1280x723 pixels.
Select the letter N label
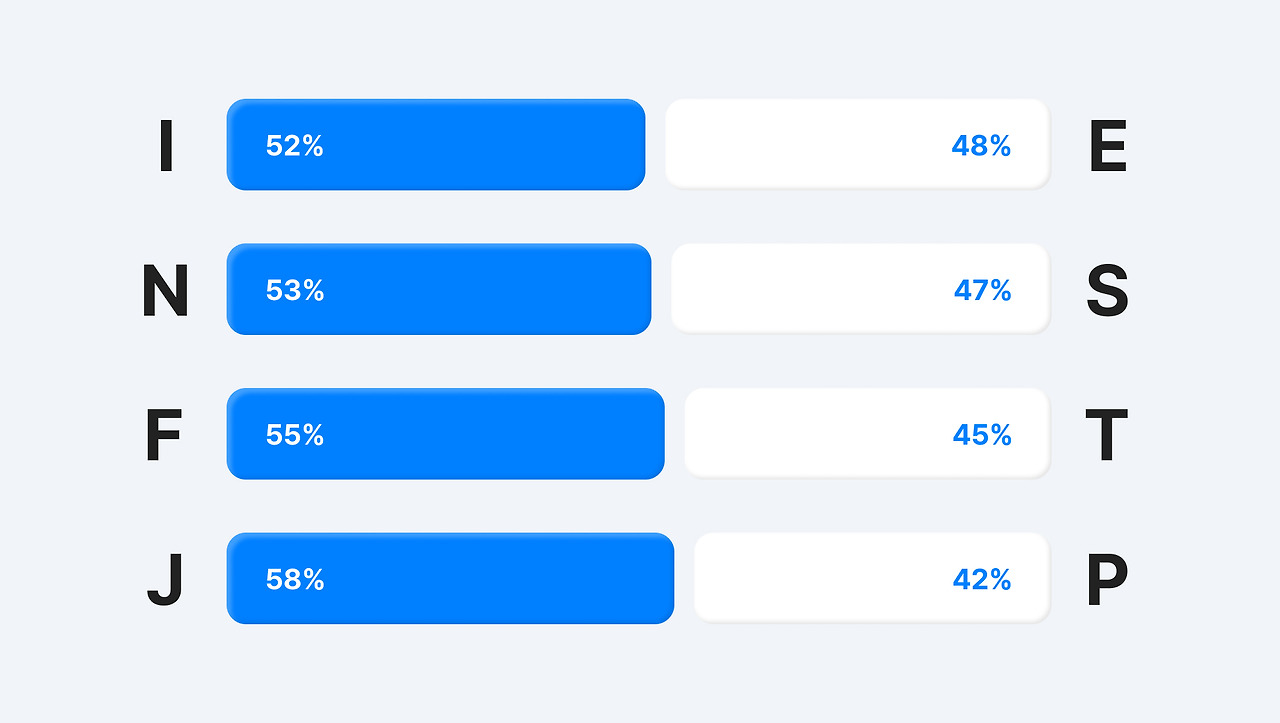(x=165, y=291)
